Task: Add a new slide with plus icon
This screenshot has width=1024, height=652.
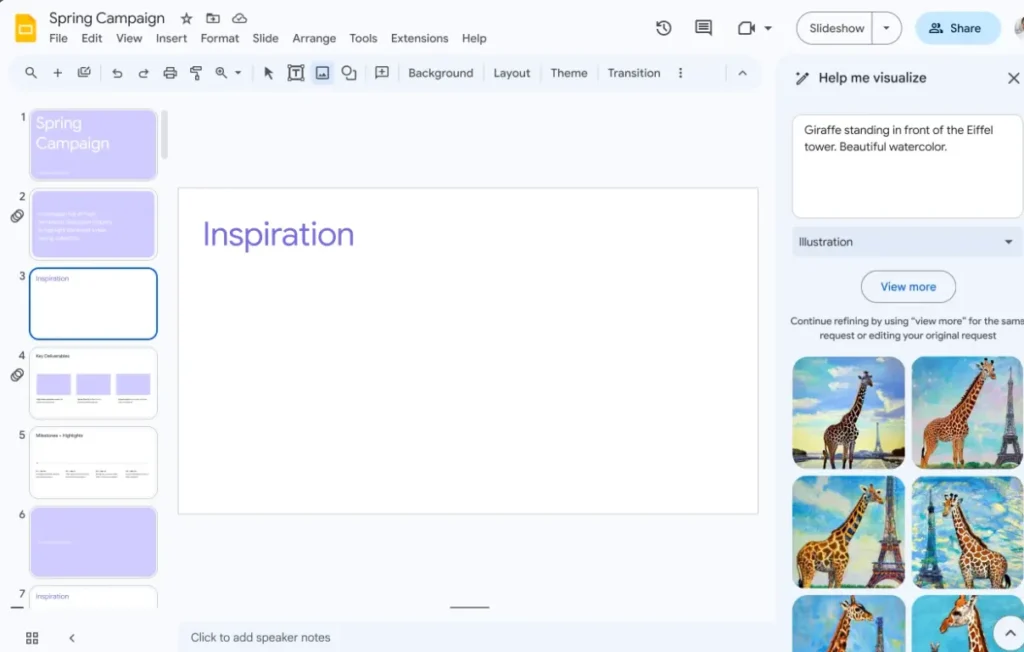Action: [x=57, y=73]
